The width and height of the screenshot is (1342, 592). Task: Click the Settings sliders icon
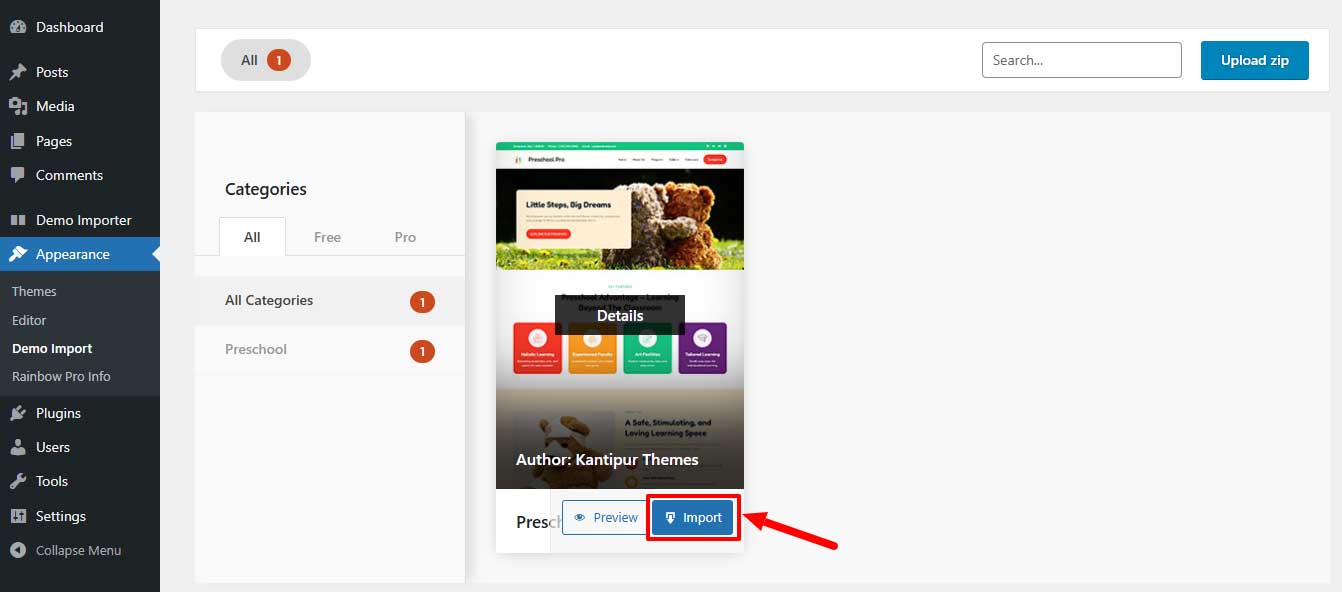(x=18, y=516)
